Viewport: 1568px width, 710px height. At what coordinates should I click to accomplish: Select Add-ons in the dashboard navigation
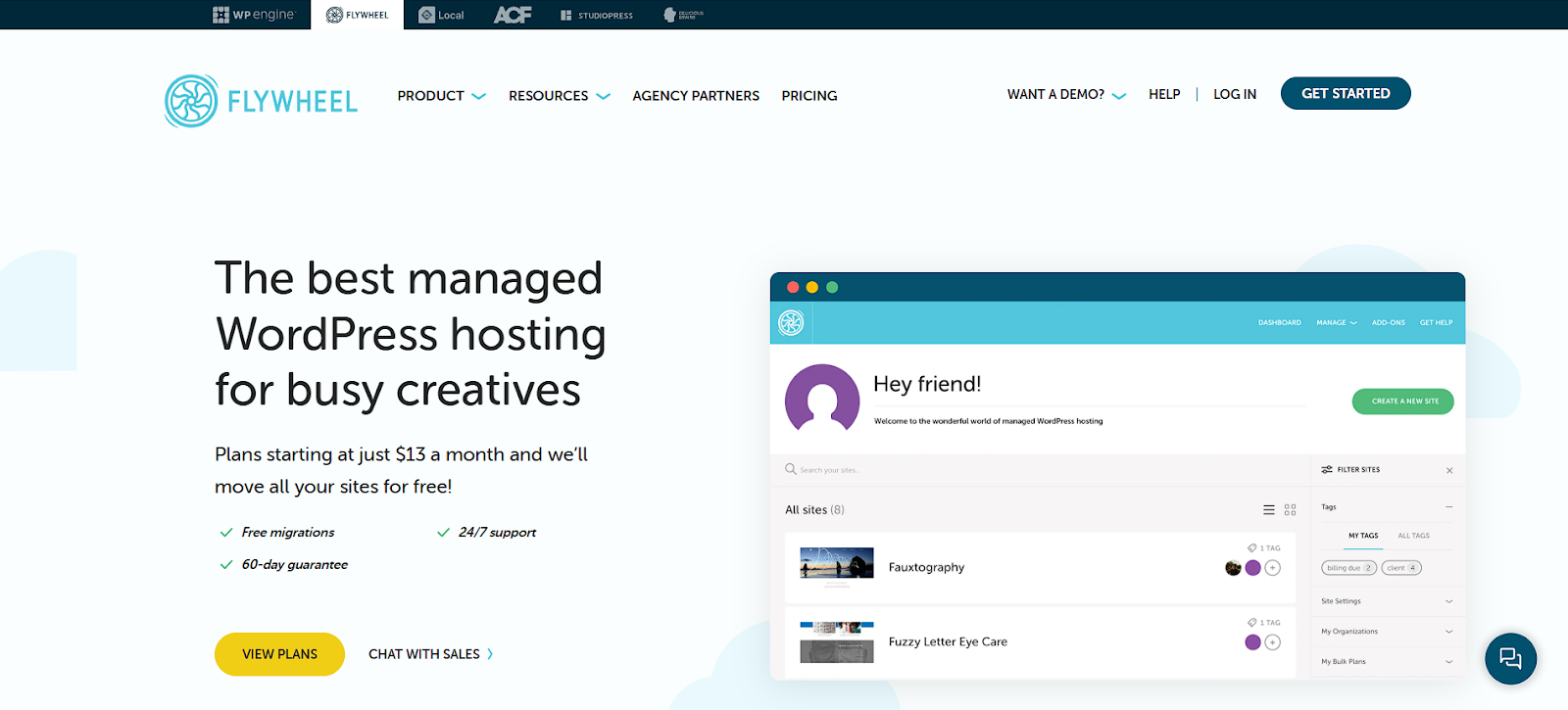(1389, 322)
